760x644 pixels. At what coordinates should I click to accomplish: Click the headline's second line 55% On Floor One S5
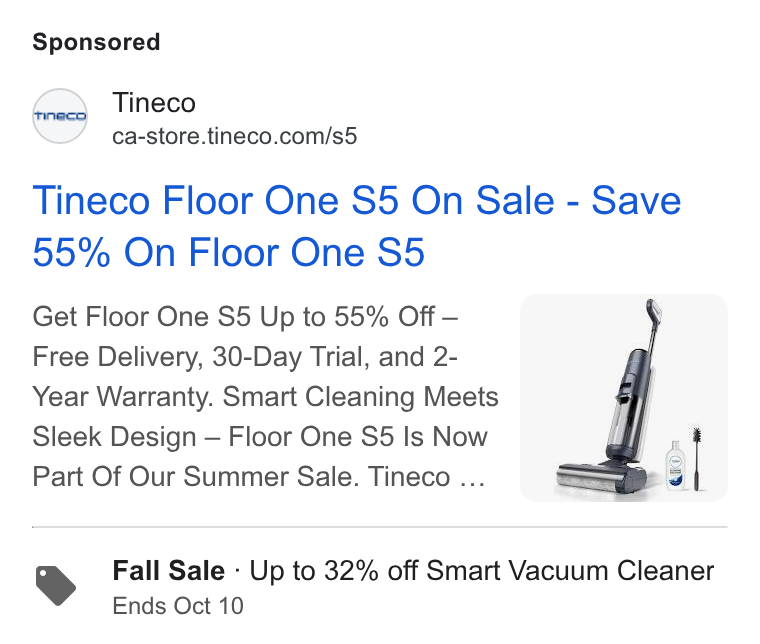click(x=228, y=252)
